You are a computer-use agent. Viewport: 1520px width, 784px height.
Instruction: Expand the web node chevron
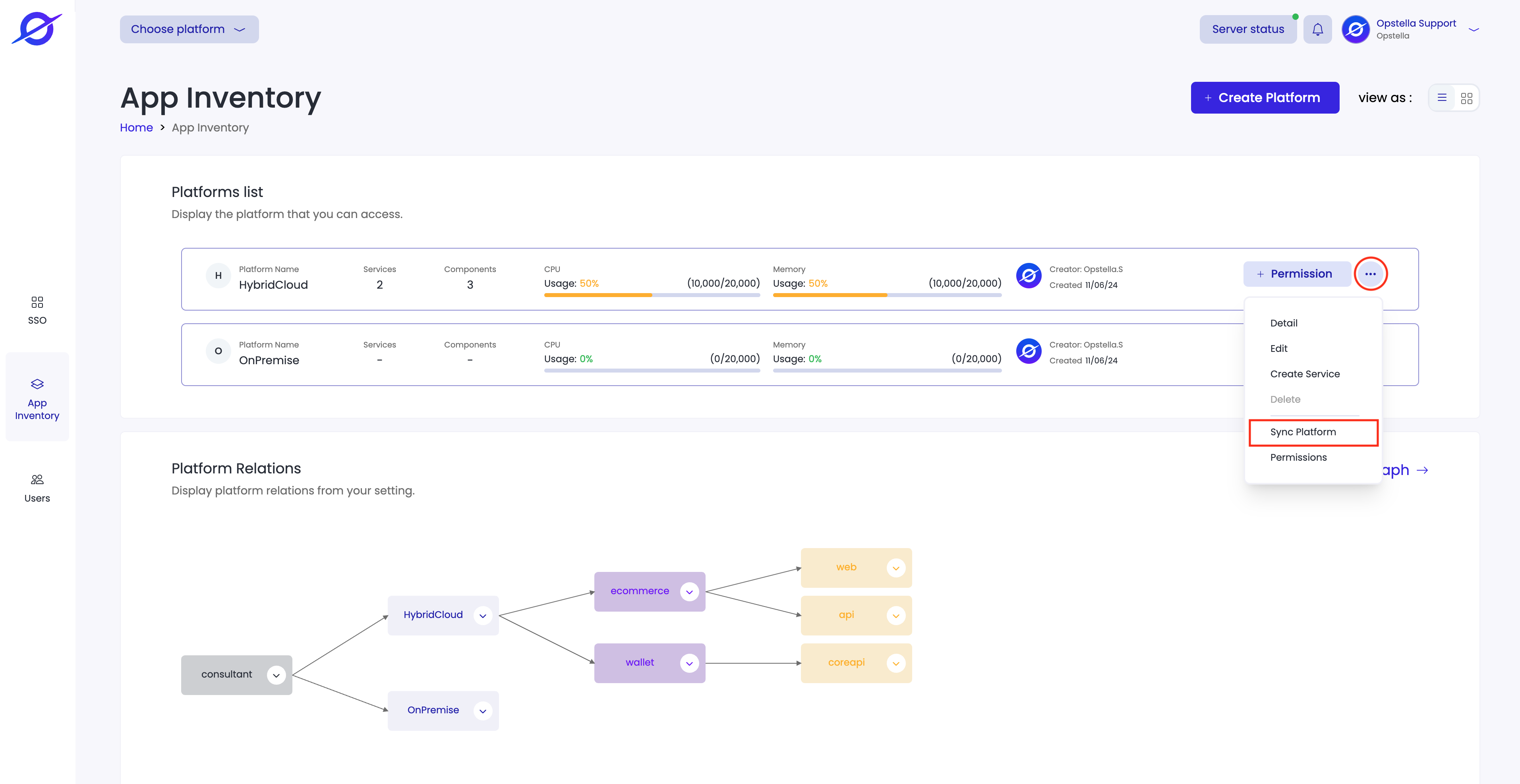tap(896, 568)
